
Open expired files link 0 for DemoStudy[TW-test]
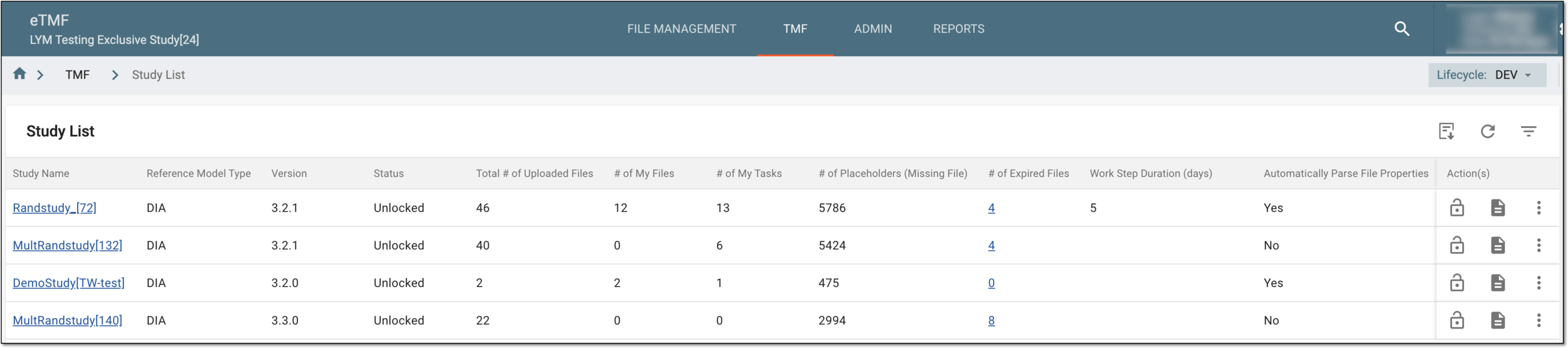[991, 283]
